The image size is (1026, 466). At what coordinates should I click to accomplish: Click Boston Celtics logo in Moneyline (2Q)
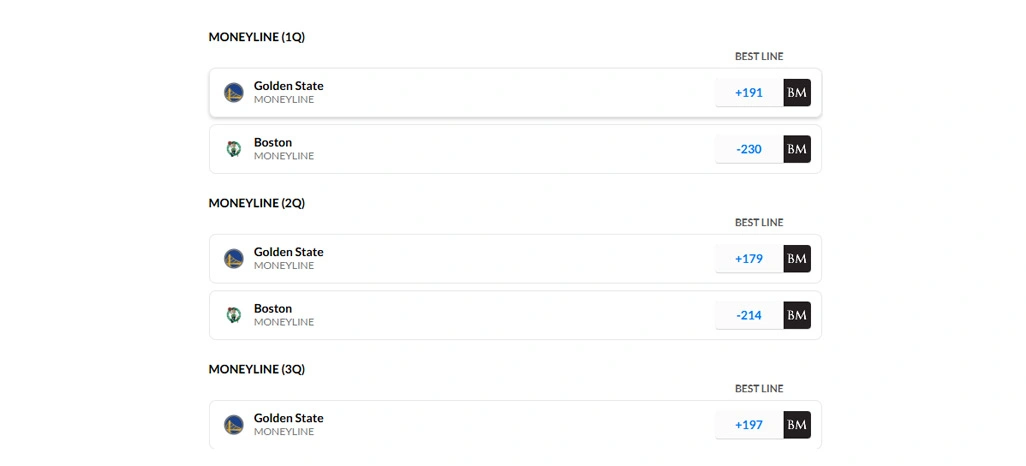click(x=234, y=315)
